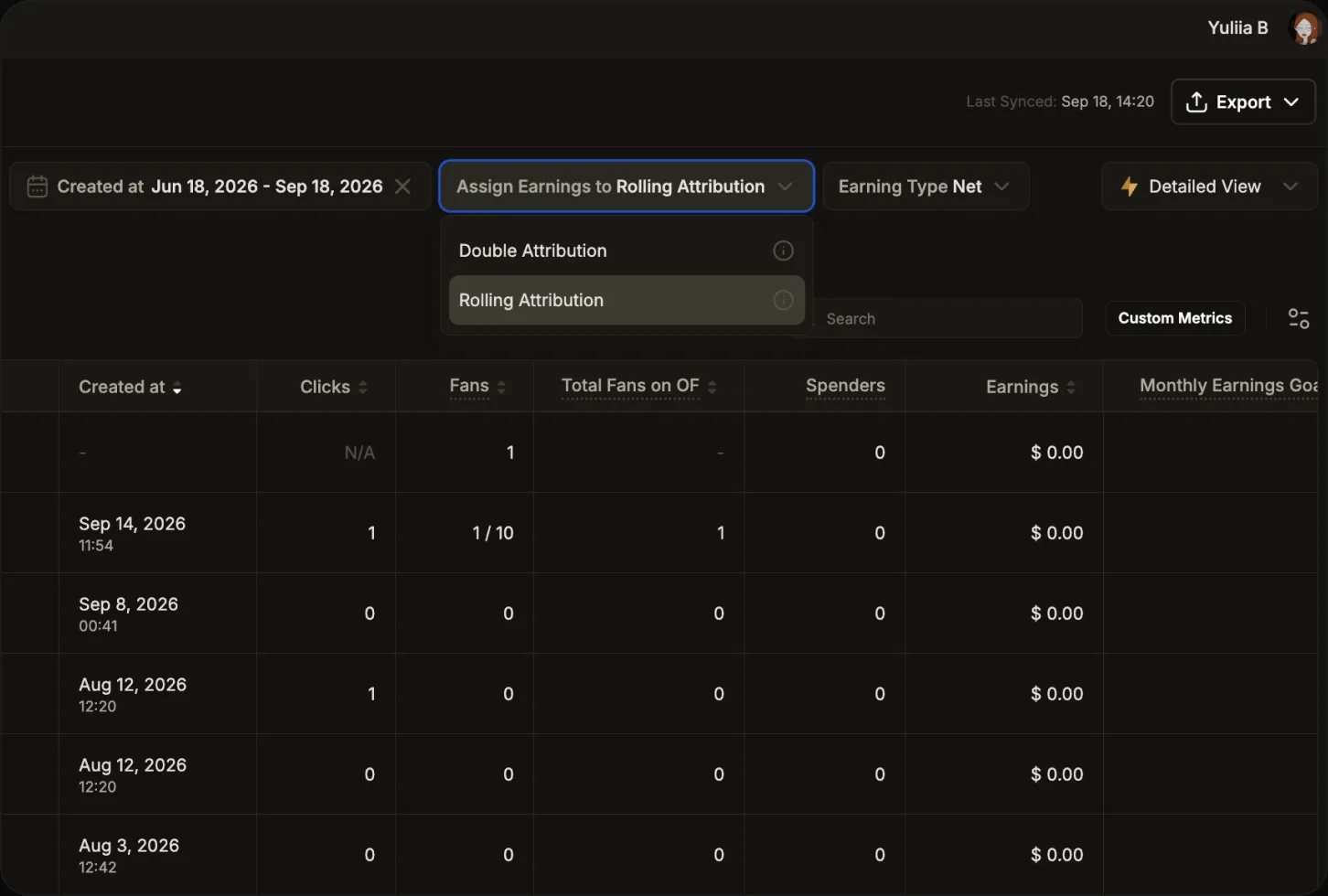Click the Export upload icon
The image size is (1328, 896).
[x=1196, y=102]
